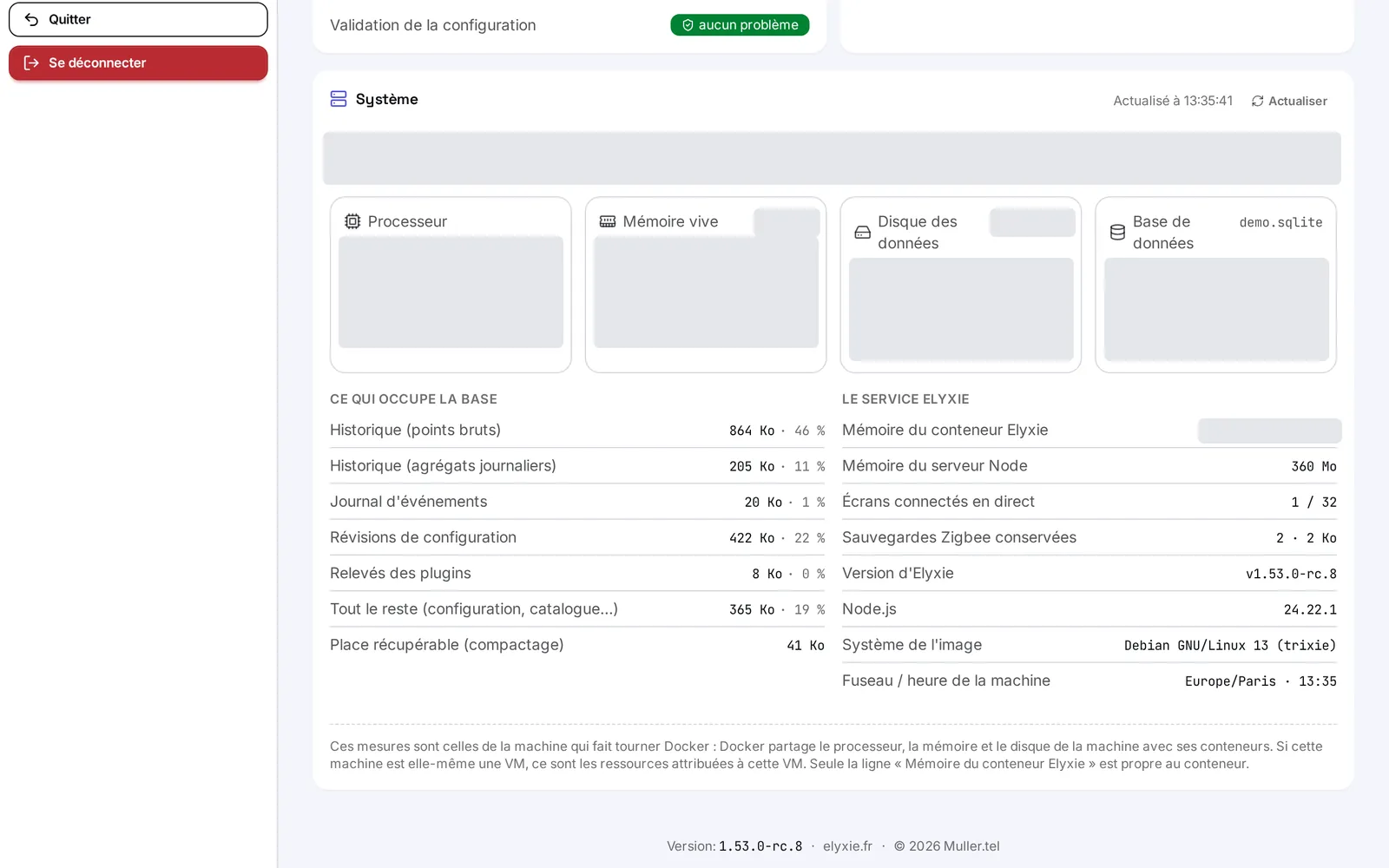Click the Processeur chip icon

[352, 221]
